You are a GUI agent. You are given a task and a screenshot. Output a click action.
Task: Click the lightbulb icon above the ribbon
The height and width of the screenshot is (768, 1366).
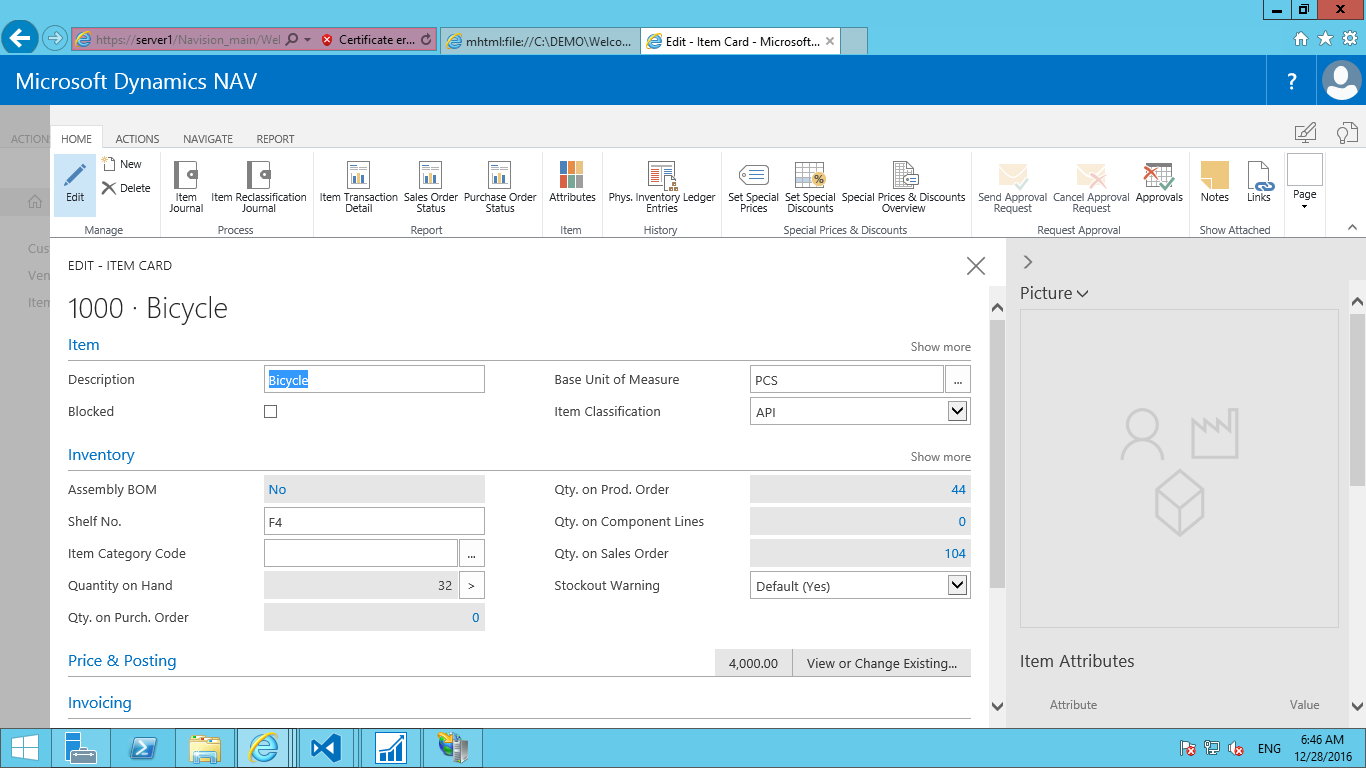pos(1347,132)
